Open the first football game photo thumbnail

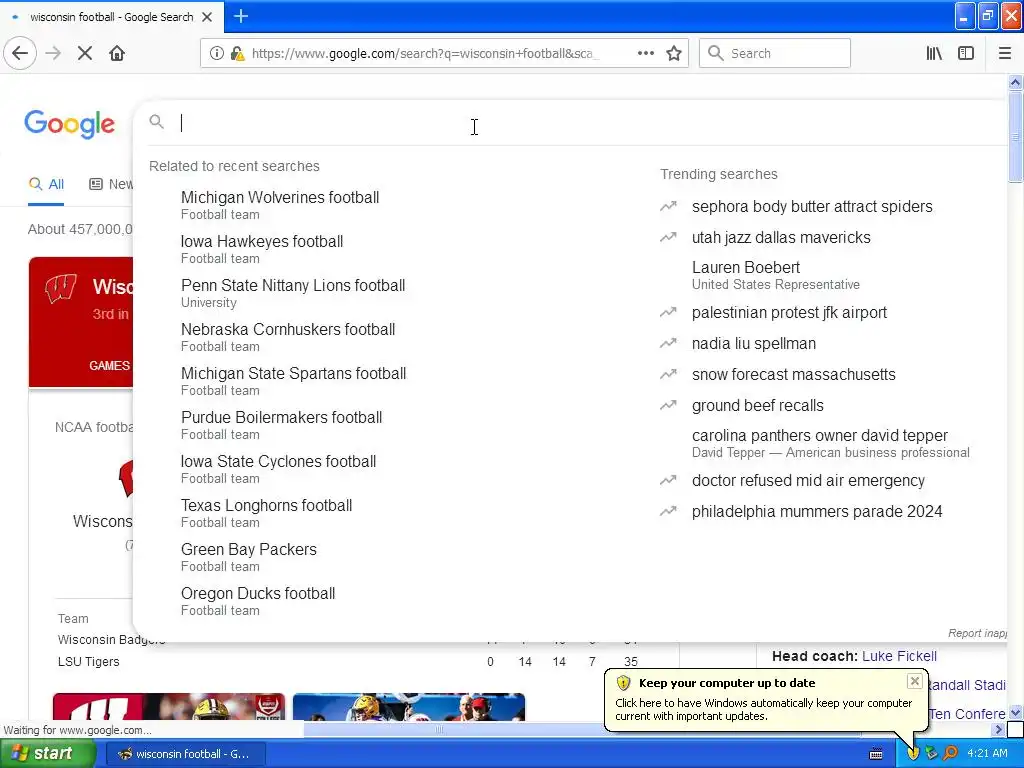pos(169,707)
